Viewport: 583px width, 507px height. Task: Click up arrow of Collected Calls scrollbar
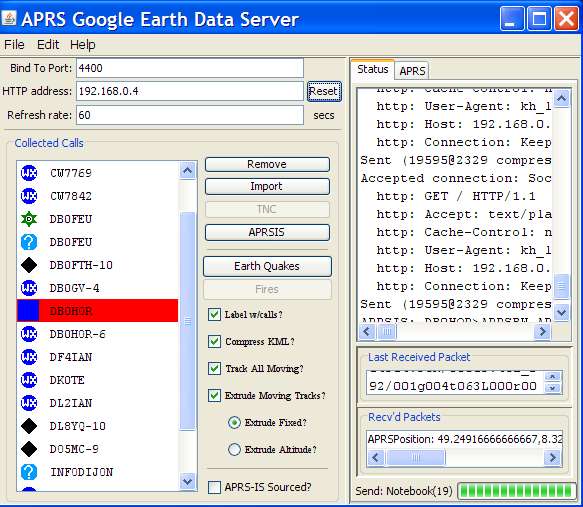coord(187,171)
